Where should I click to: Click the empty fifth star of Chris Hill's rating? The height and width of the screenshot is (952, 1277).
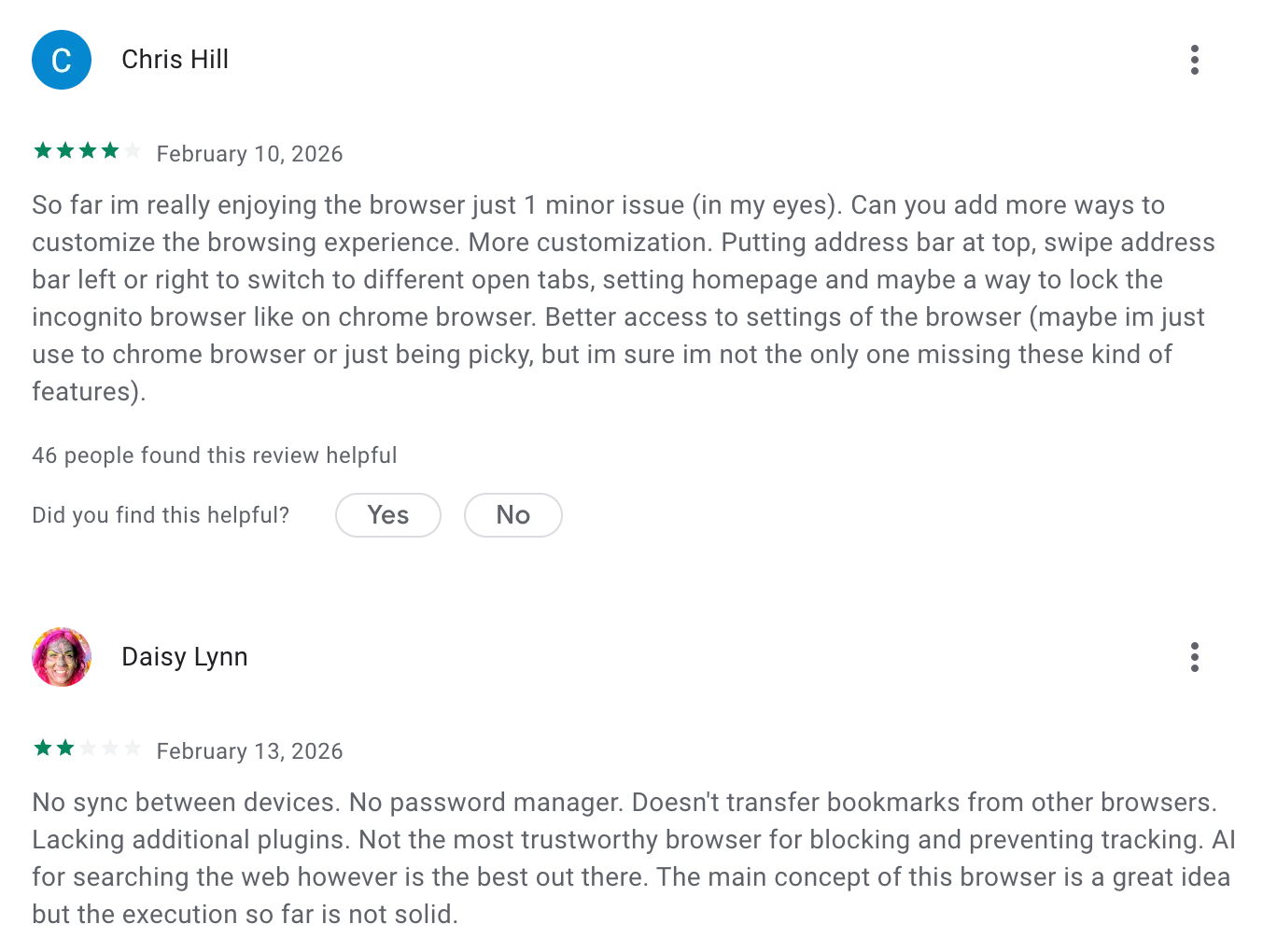coord(134,150)
